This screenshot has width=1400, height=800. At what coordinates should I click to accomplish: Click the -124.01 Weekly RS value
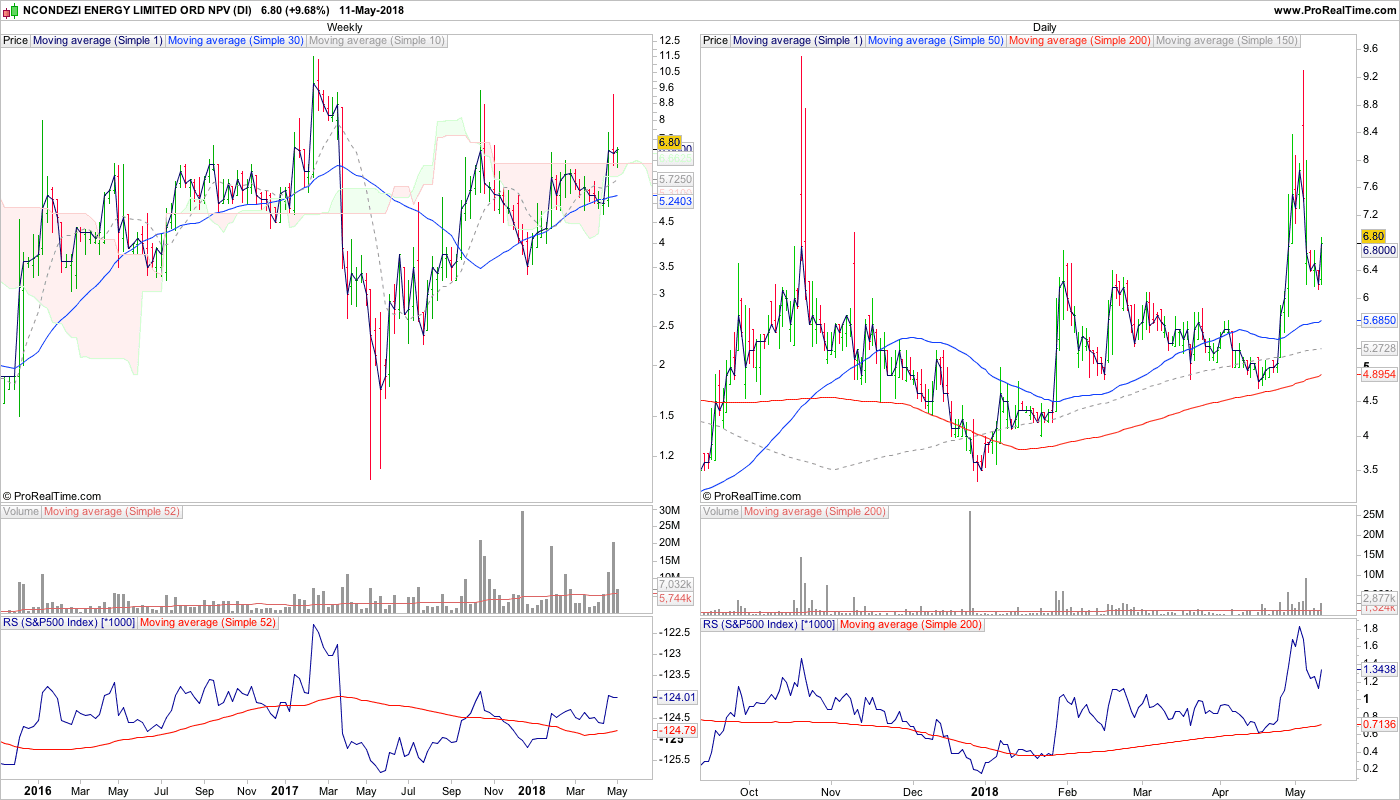(676, 697)
